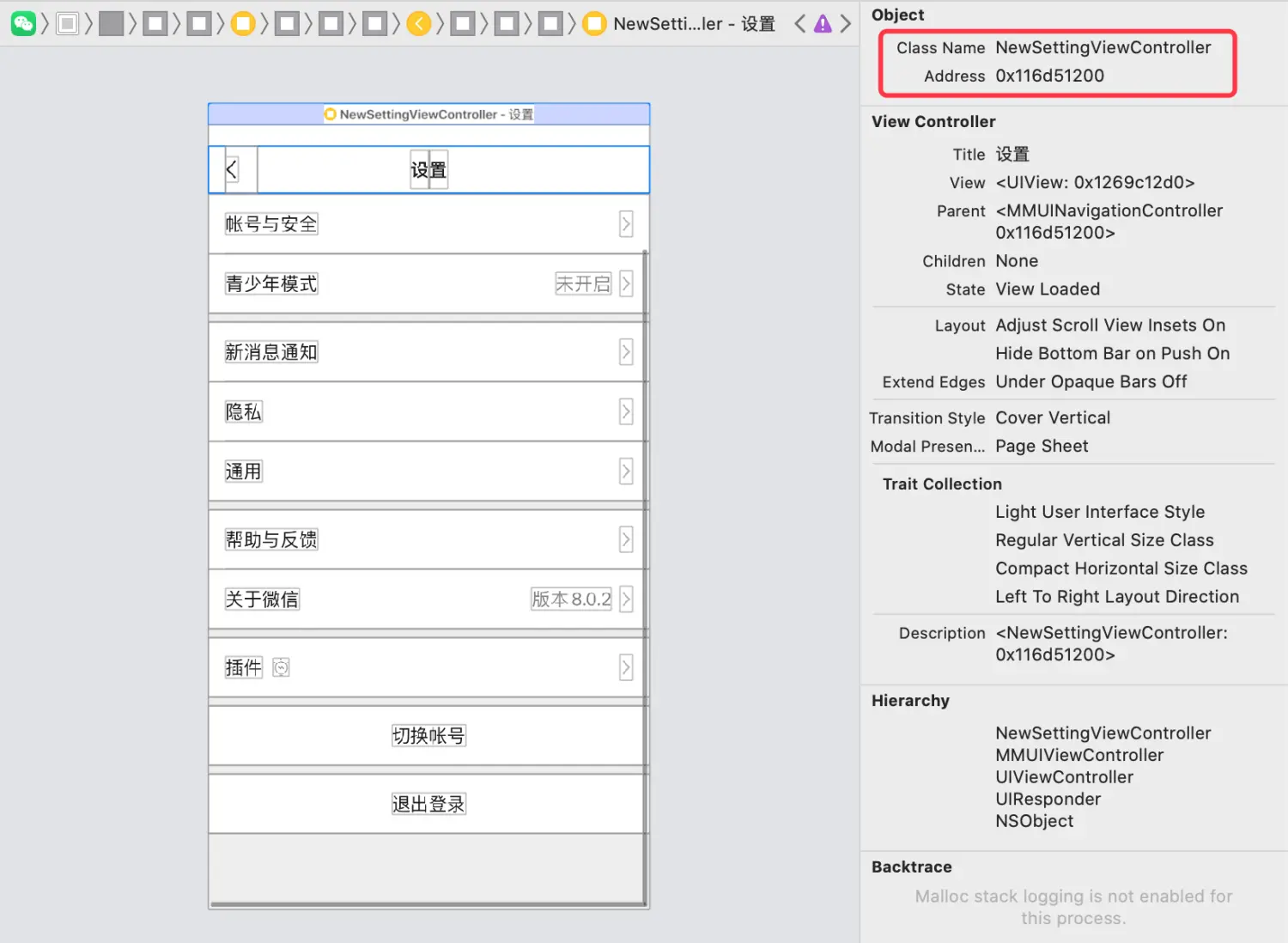Select the unlabeled yellow view controller breadcrumb icon

coord(243,23)
